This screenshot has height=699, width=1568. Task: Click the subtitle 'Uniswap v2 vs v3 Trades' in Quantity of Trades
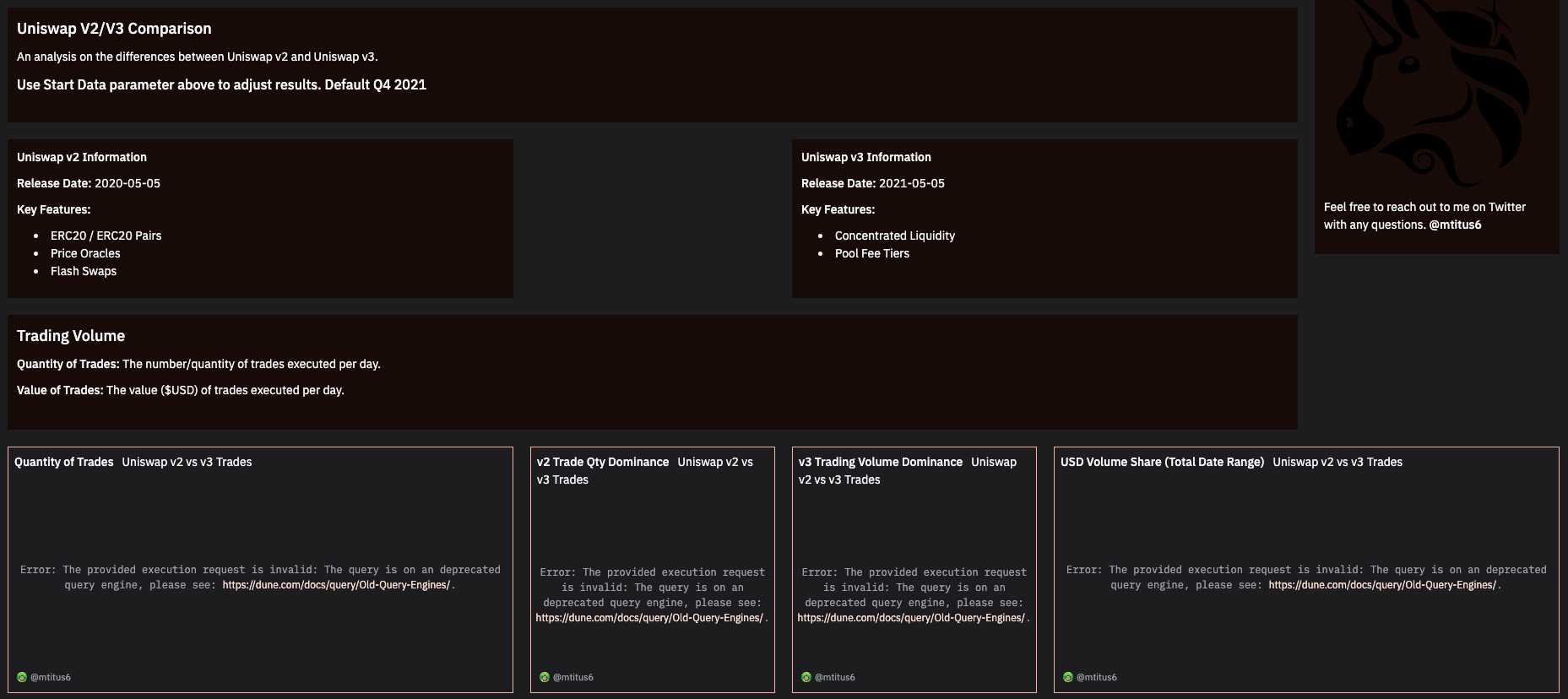pos(187,462)
